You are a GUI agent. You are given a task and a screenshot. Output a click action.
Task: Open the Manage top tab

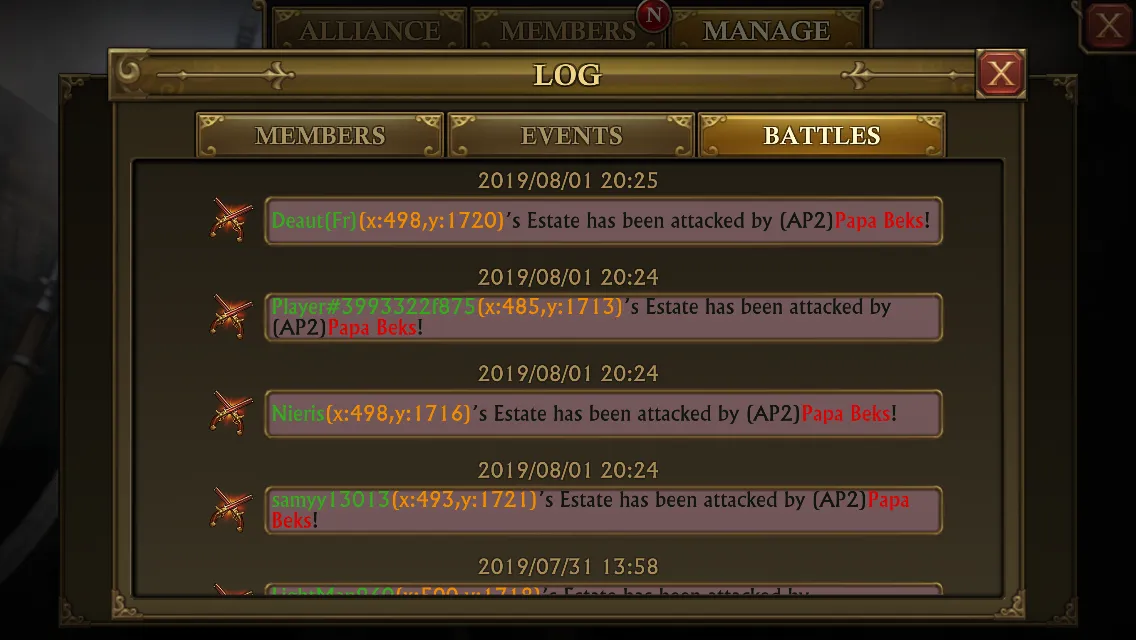pos(767,30)
